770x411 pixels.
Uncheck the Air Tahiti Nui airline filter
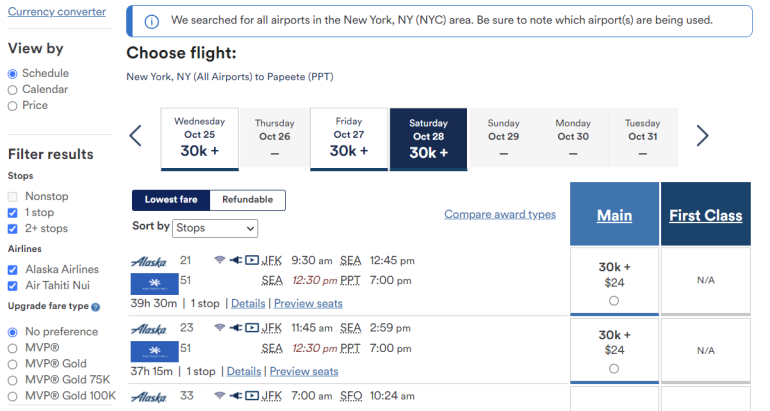(x=13, y=286)
